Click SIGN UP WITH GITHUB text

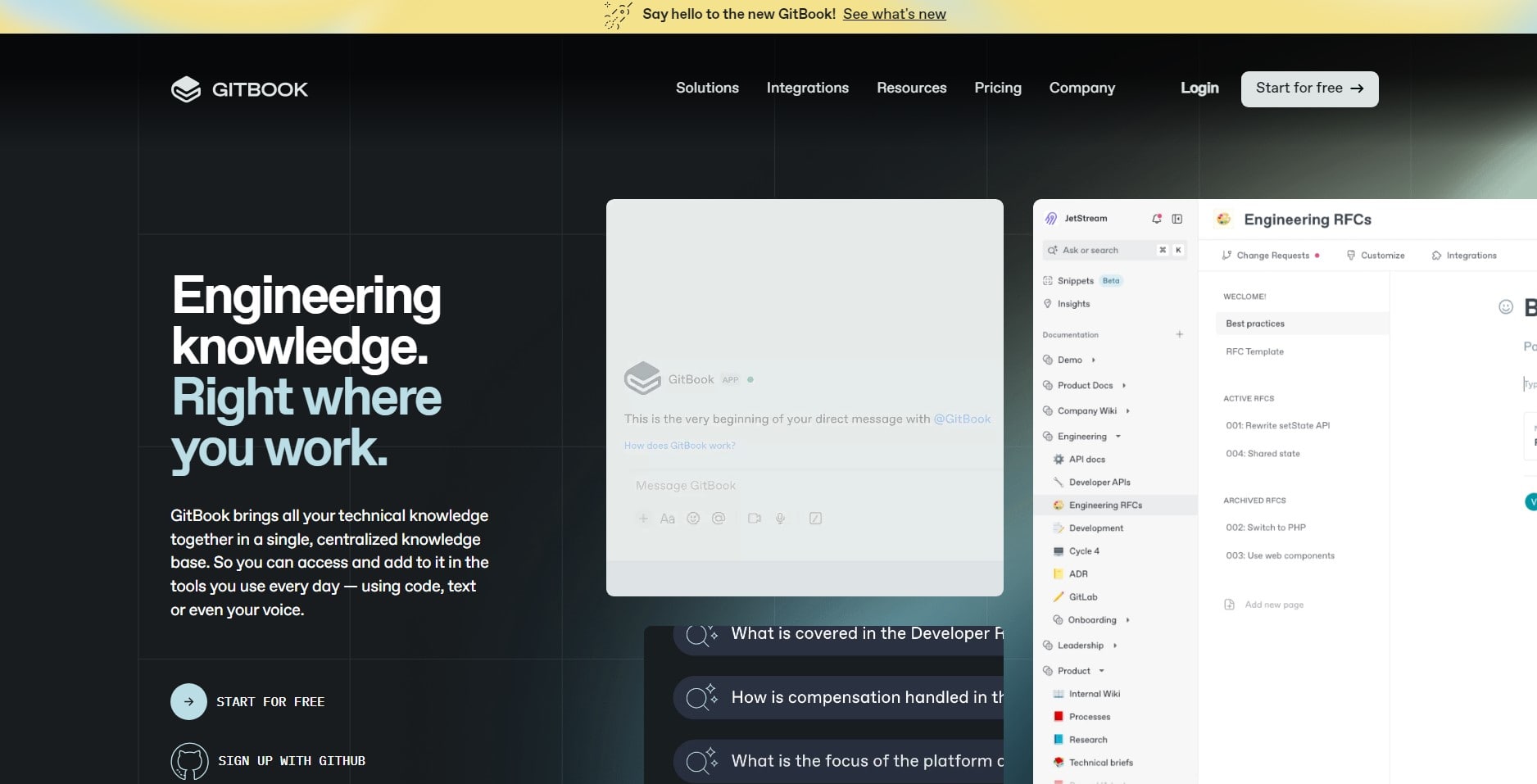pos(292,761)
